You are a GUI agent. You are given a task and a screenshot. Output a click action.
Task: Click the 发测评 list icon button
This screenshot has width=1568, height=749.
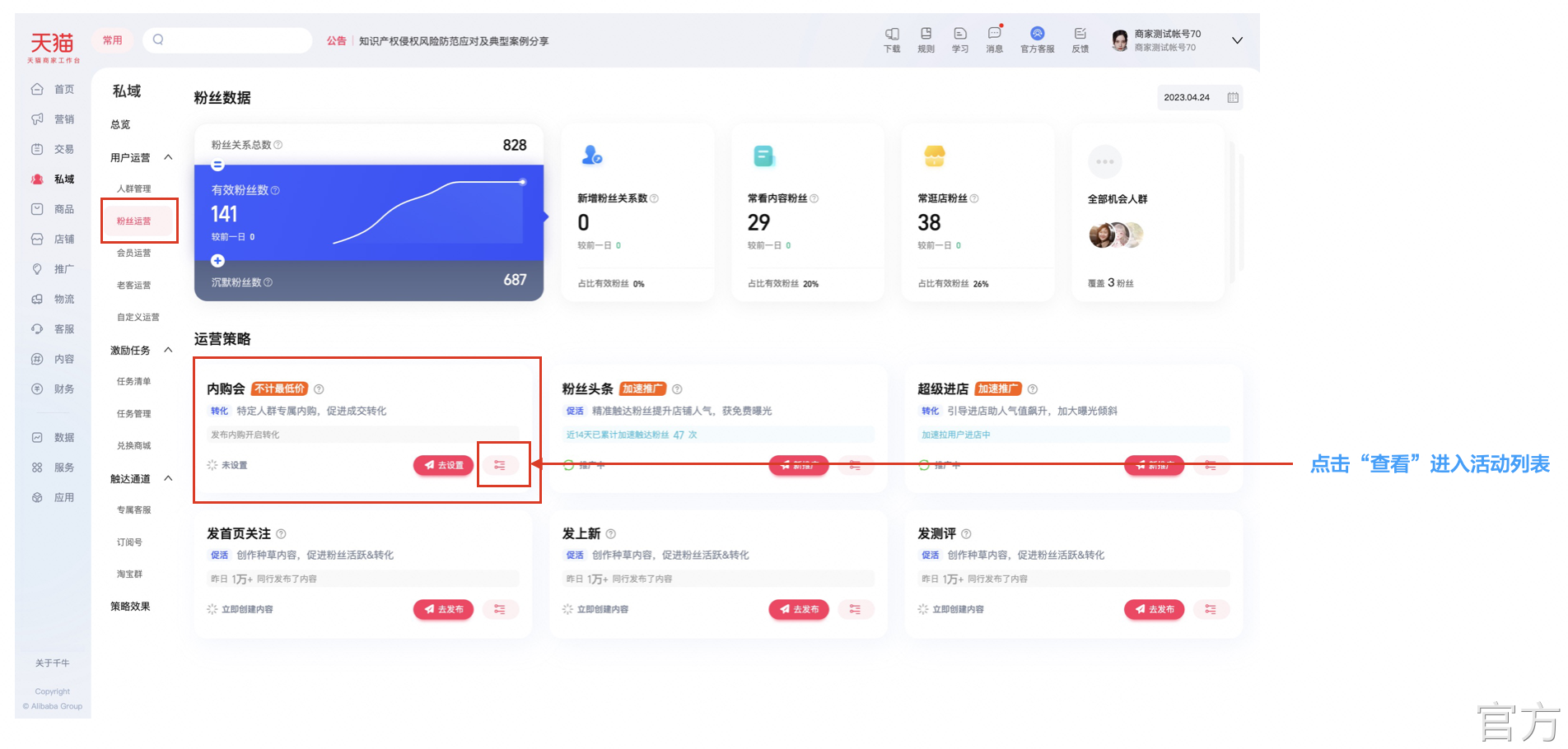point(1211,609)
